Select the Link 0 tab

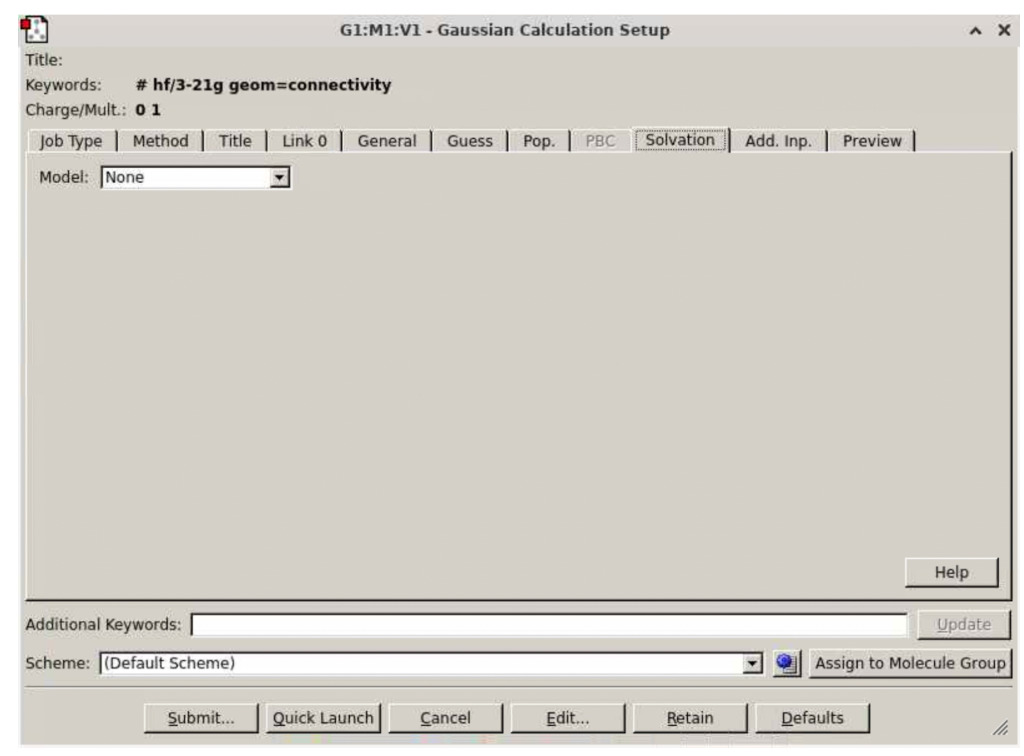[x=304, y=141]
